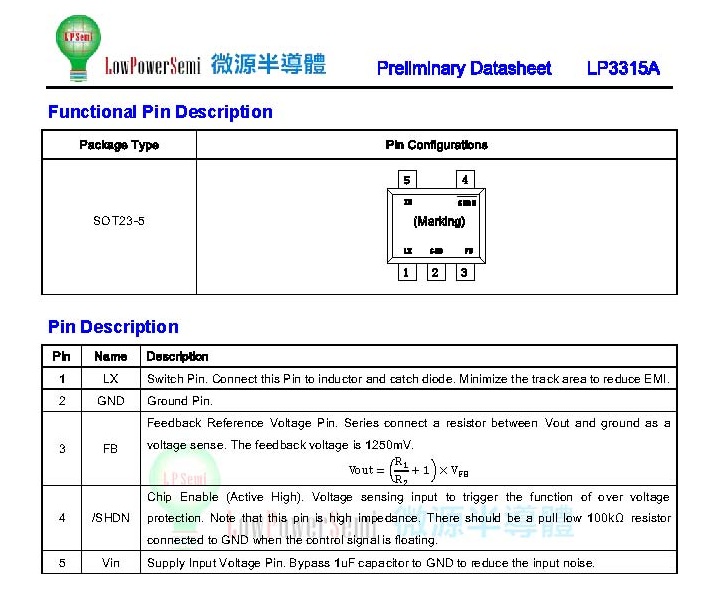The height and width of the screenshot is (615, 721).
Task: Click the 'Pin' table column header
Action: (61, 356)
